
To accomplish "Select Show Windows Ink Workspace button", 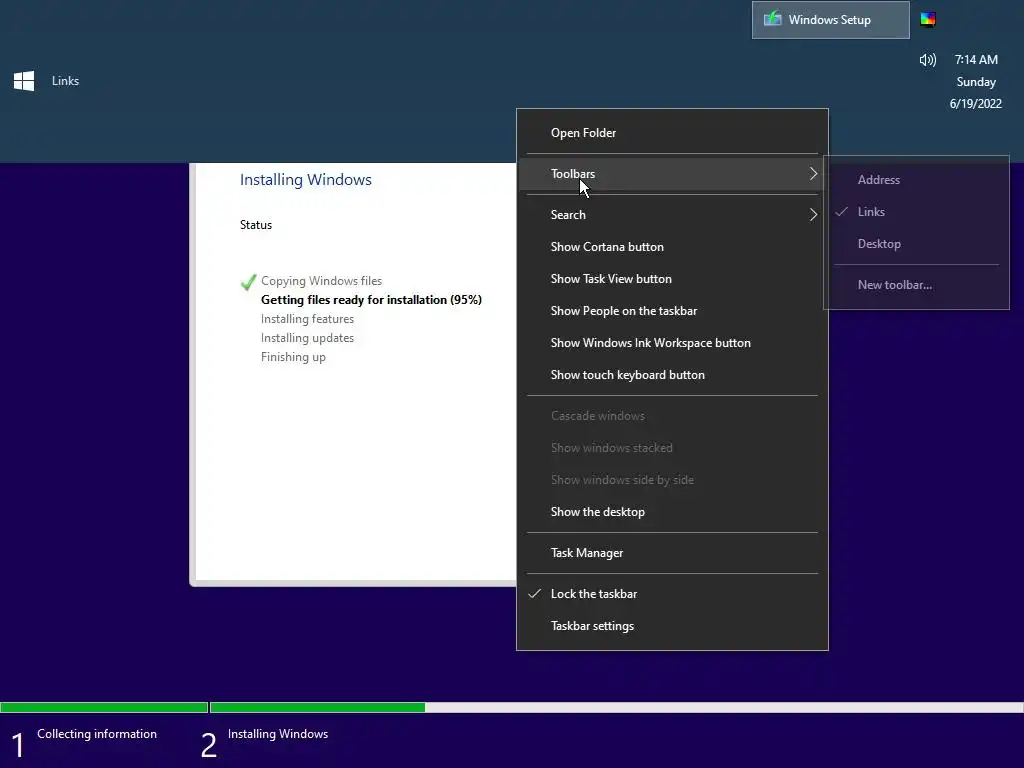I will pos(672,343).
